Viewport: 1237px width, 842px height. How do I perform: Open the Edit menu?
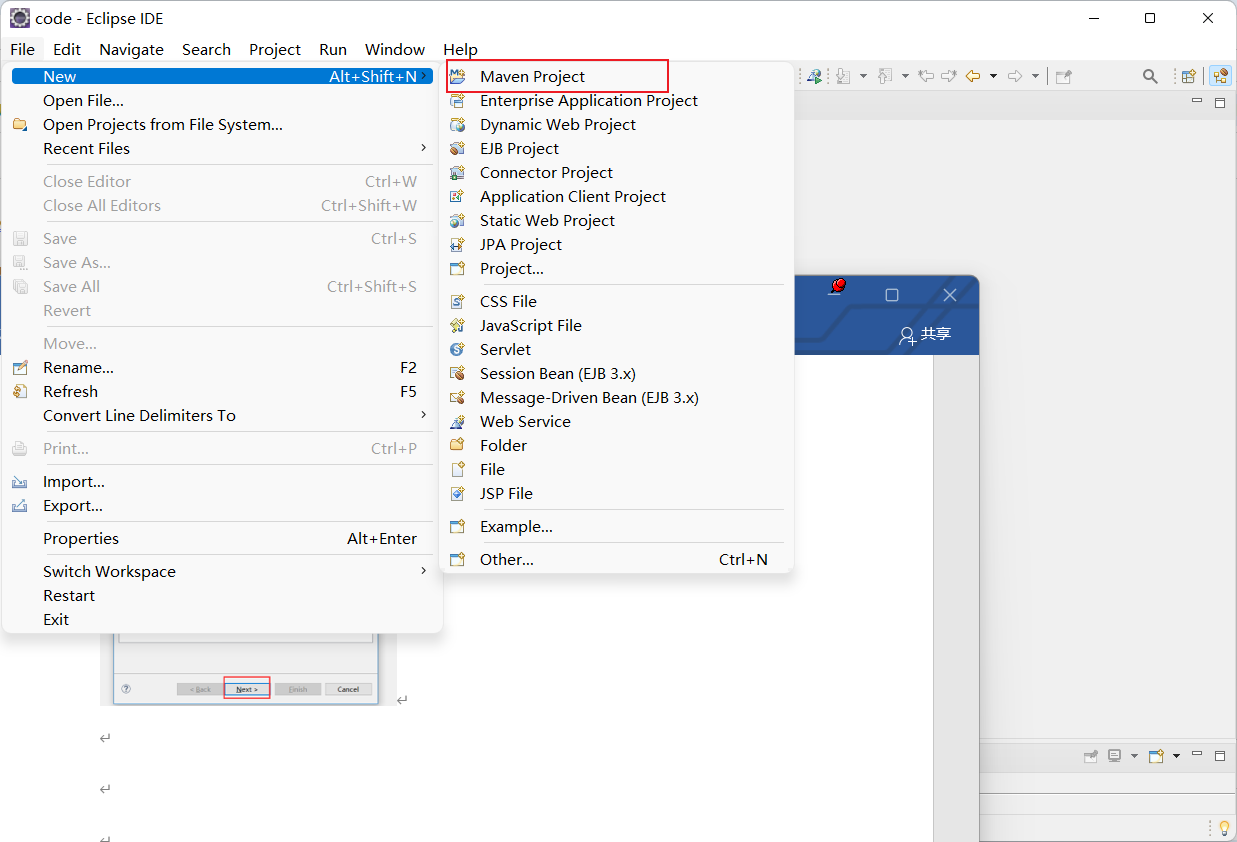67,49
